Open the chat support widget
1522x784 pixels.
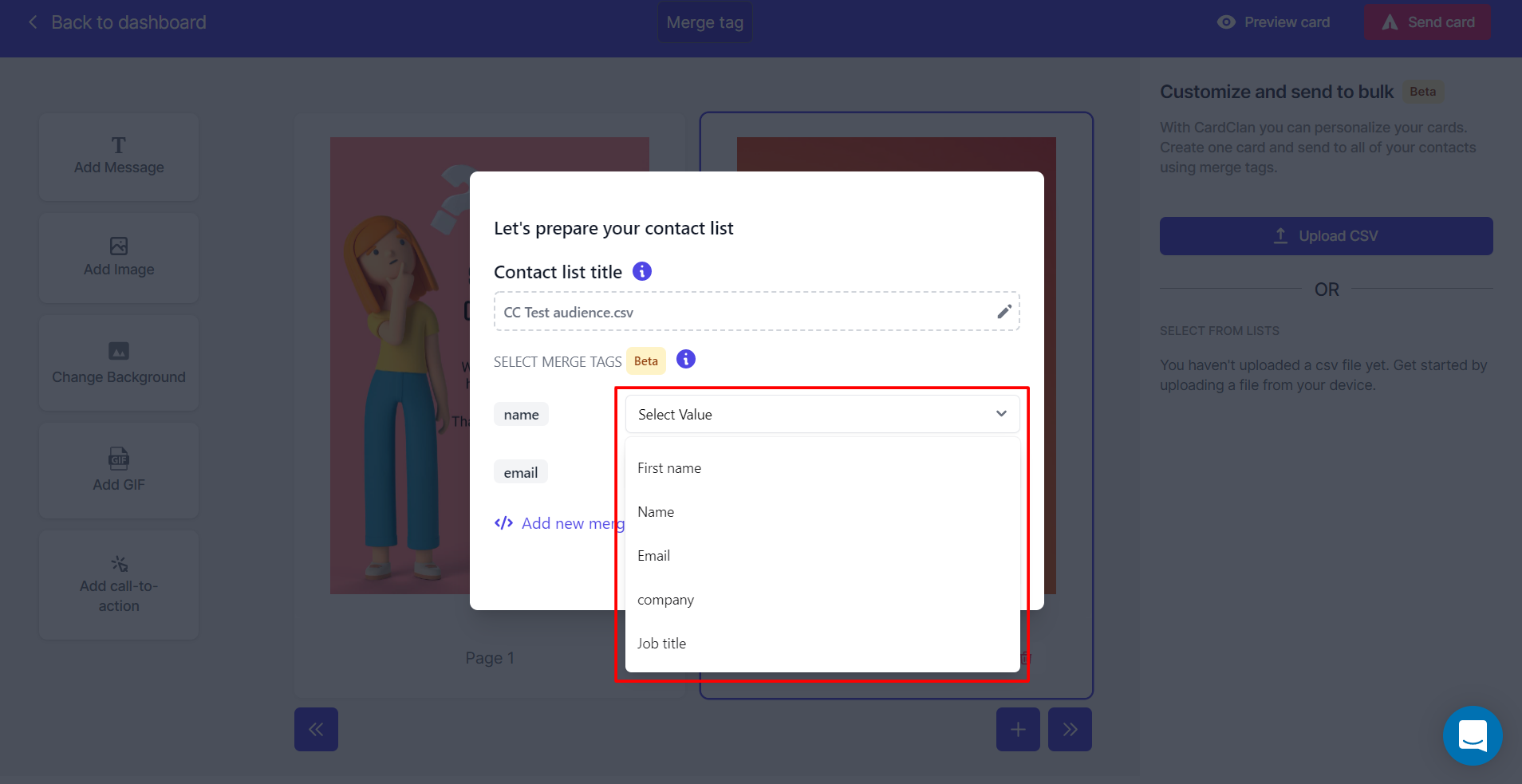coord(1473,735)
